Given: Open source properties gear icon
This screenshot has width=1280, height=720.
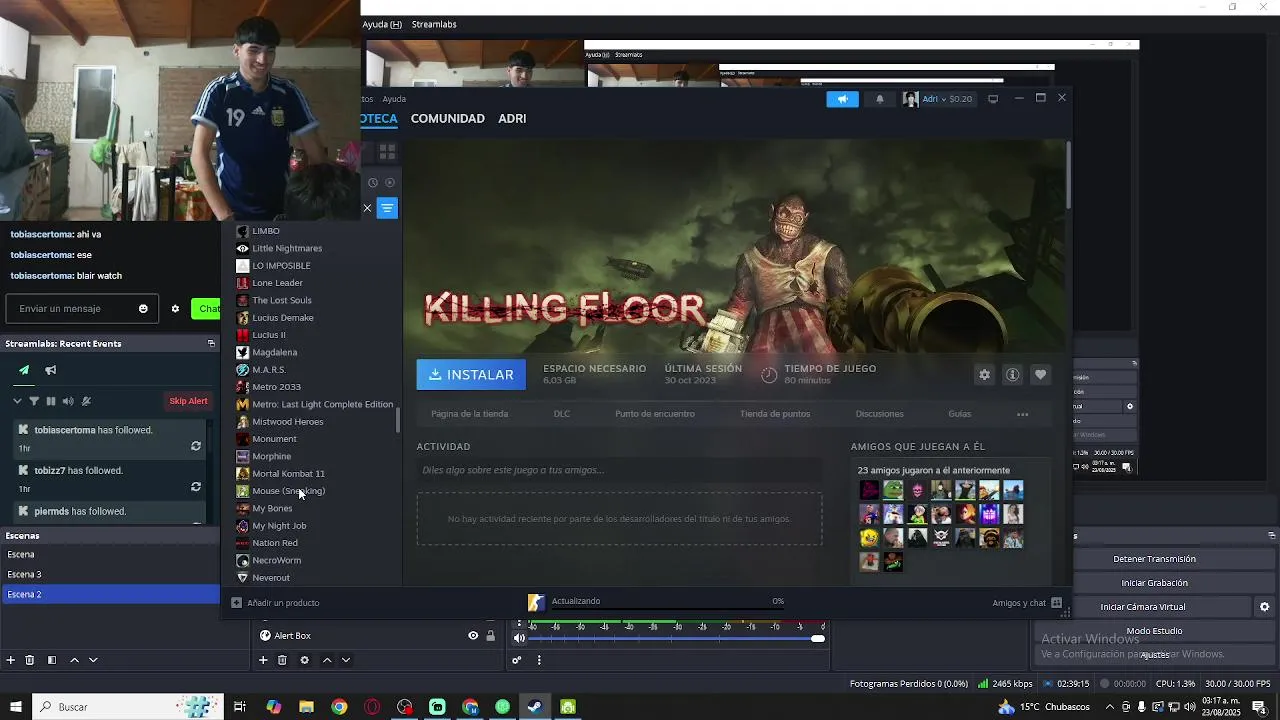Looking at the screenshot, I should 305,660.
